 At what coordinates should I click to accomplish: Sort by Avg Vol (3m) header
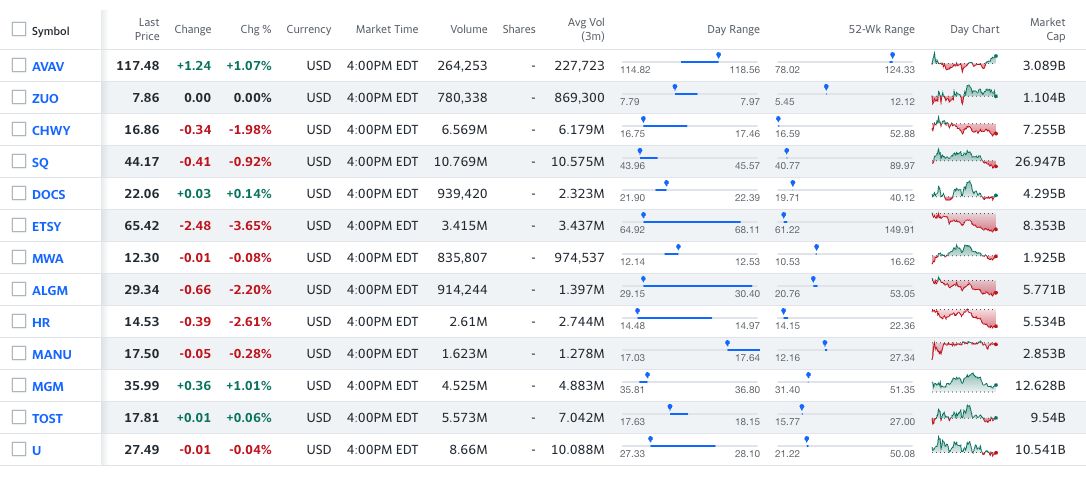coord(587,29)
